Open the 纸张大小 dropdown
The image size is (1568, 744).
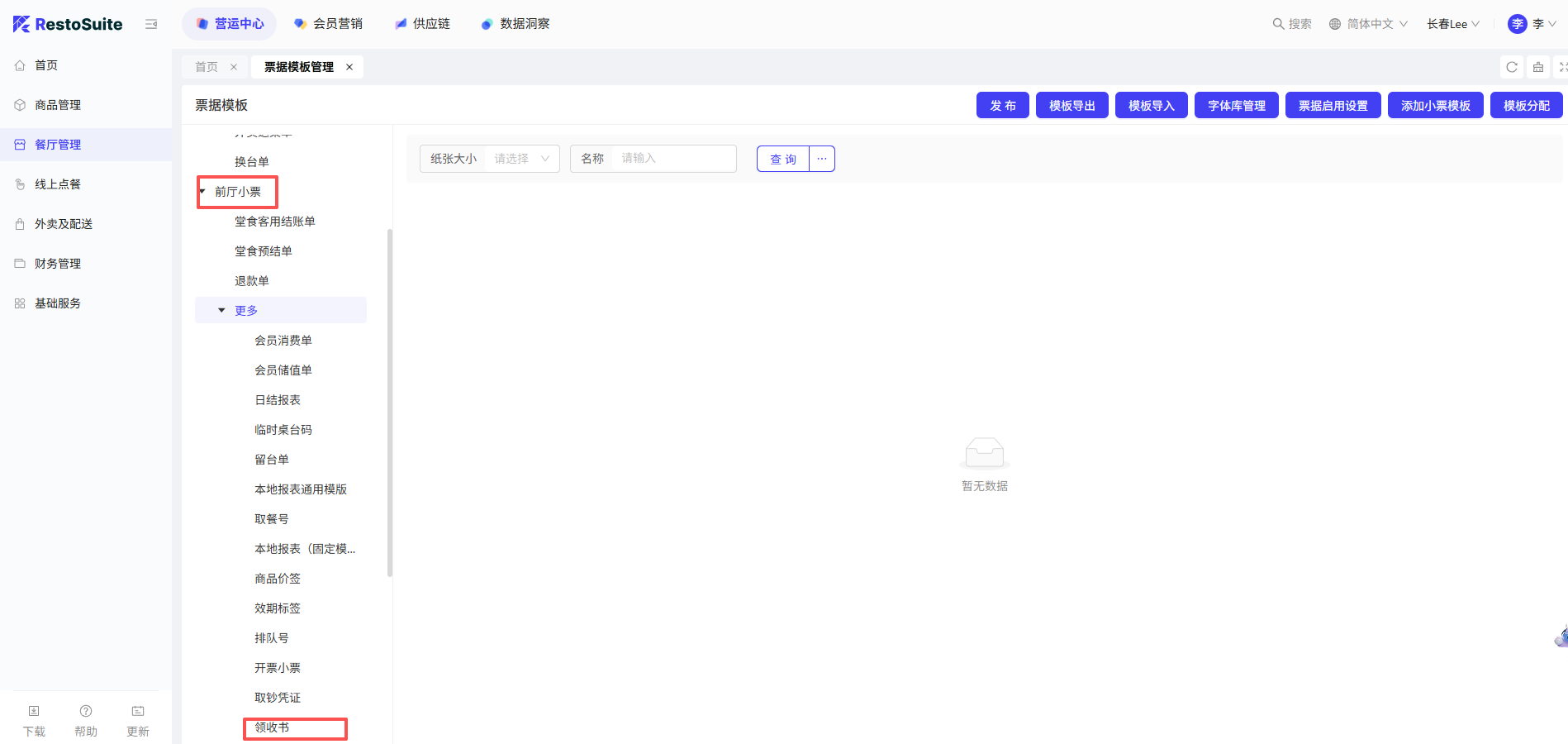coord(520,159)
